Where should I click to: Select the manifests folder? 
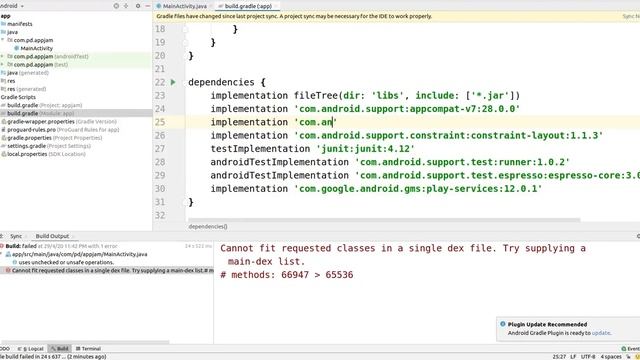[x=20, y=24]
